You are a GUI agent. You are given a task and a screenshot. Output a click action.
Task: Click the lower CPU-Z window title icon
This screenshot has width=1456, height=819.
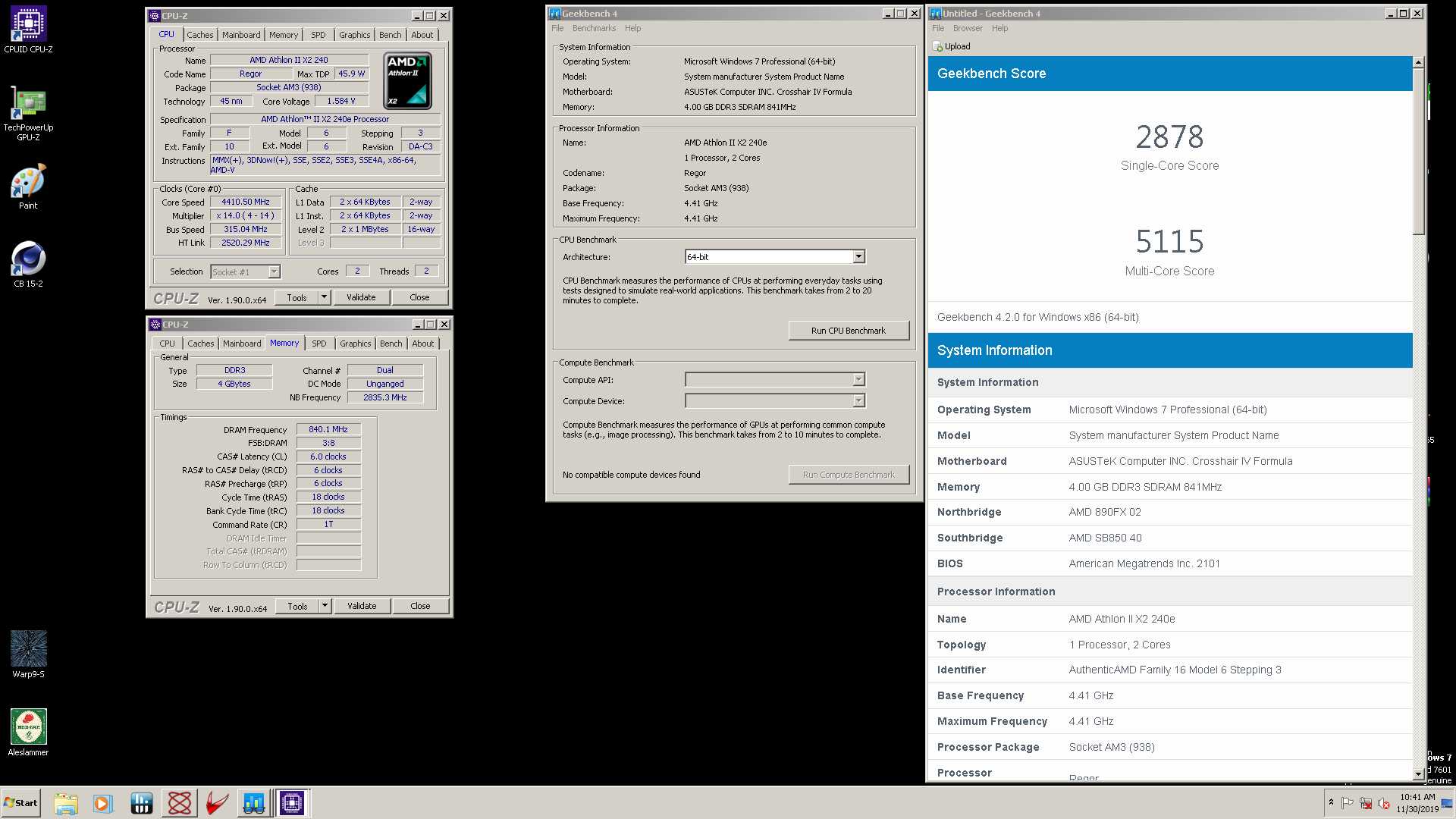click(155, 325)
